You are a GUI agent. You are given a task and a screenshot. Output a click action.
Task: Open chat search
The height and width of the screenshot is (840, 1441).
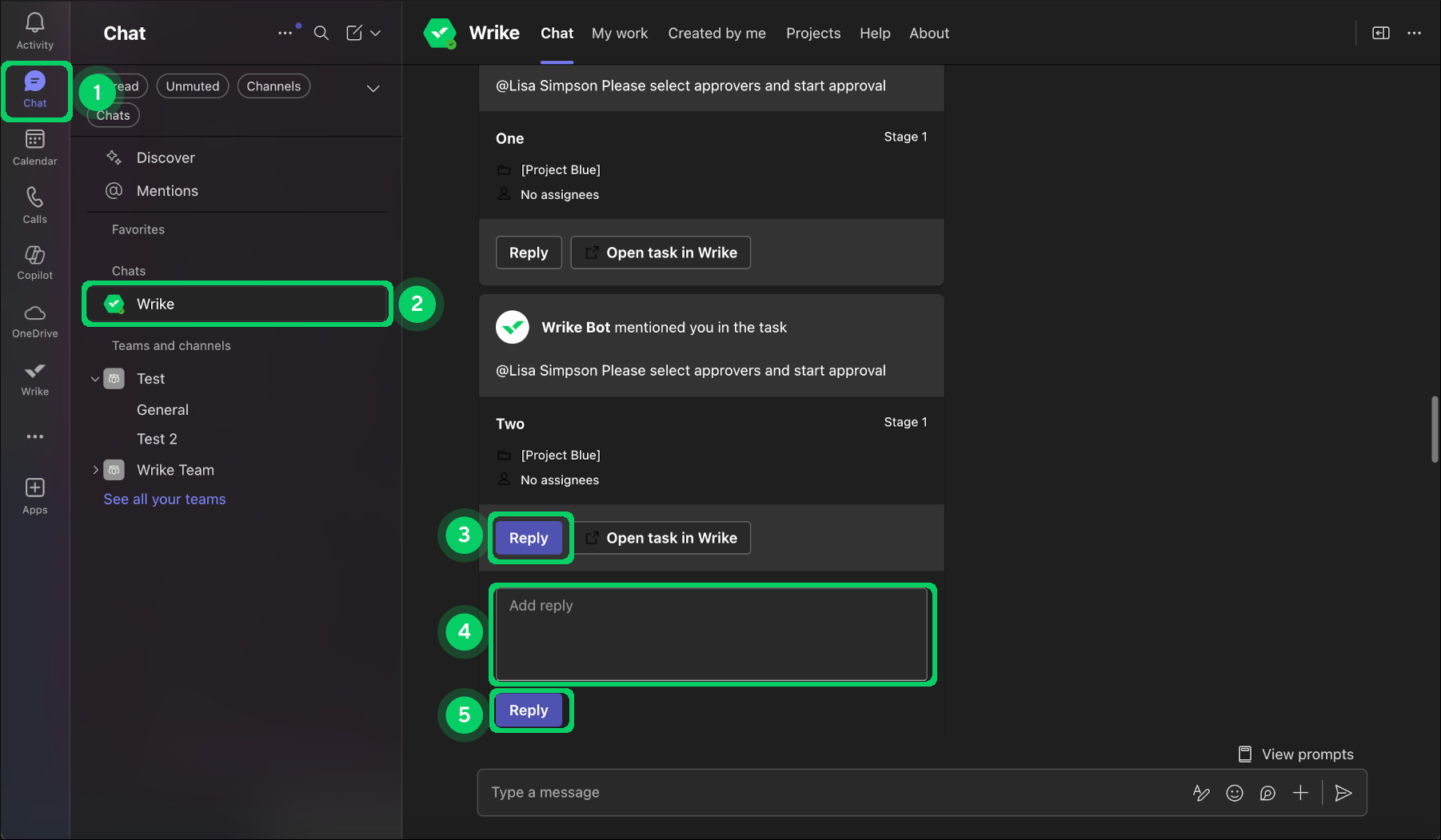(x=321, y=33)
